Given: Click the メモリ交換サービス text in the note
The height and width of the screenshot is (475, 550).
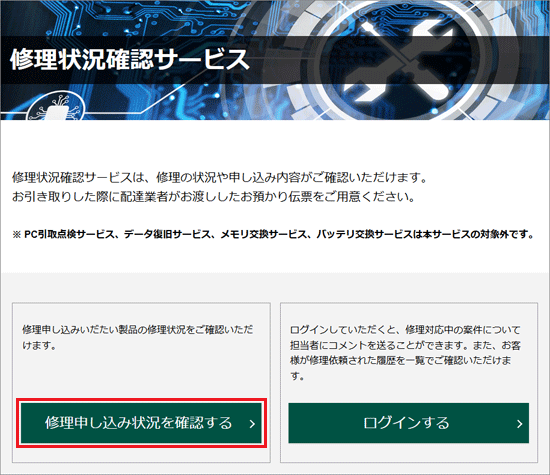Looking at the screenshot, I should [263, 234].
